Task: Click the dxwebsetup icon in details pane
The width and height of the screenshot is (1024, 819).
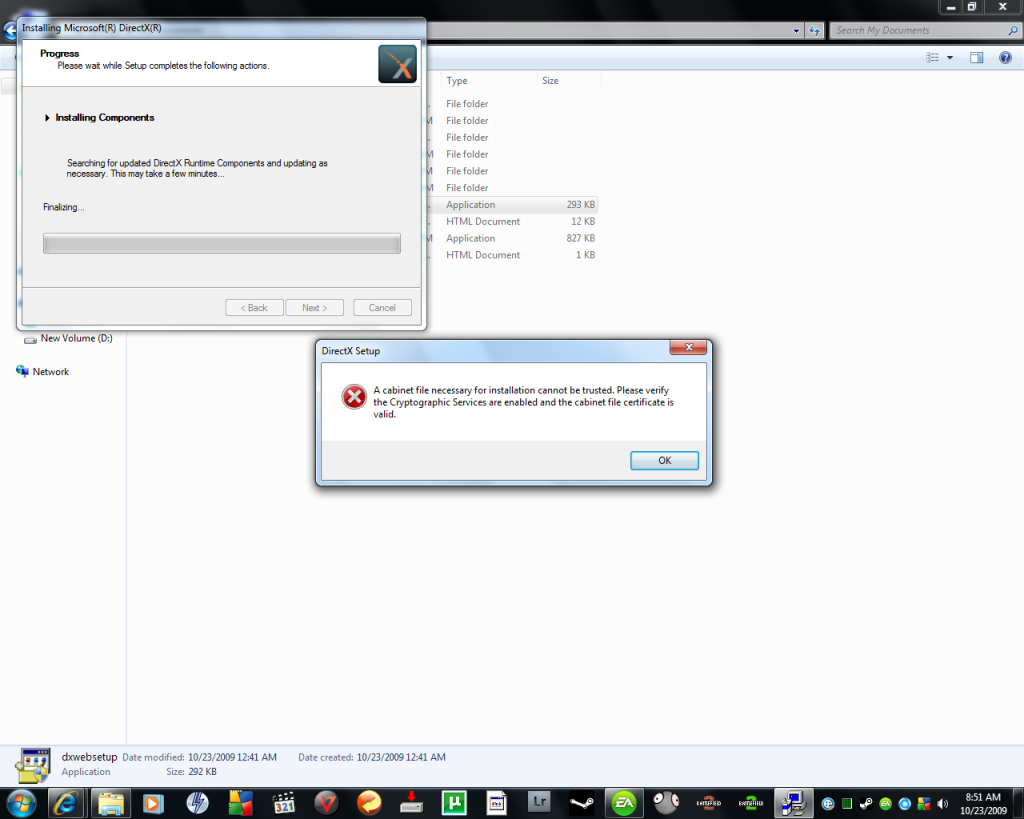Action: 34,765
